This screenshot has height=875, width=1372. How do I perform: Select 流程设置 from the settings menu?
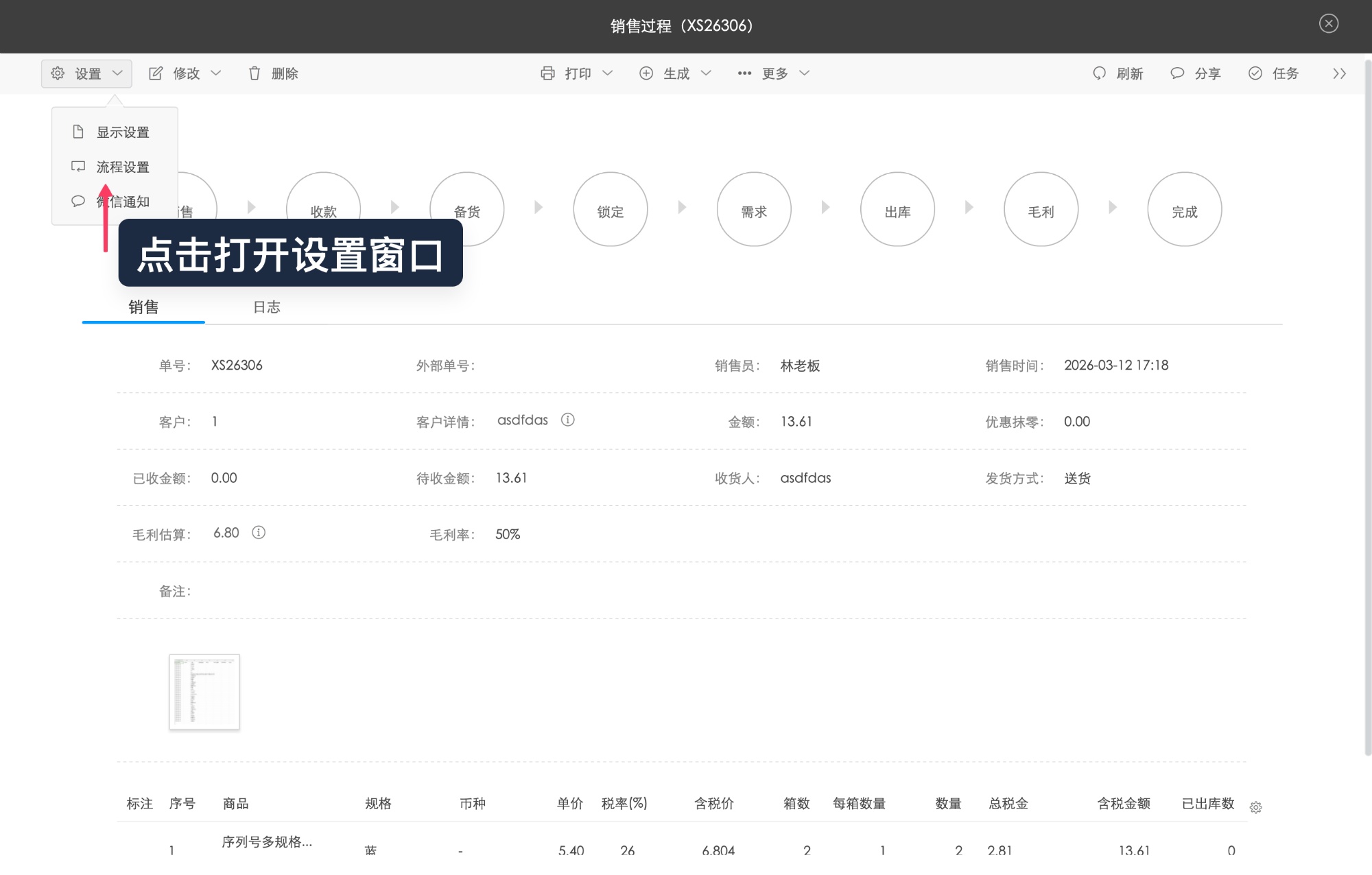click(122, 166)
